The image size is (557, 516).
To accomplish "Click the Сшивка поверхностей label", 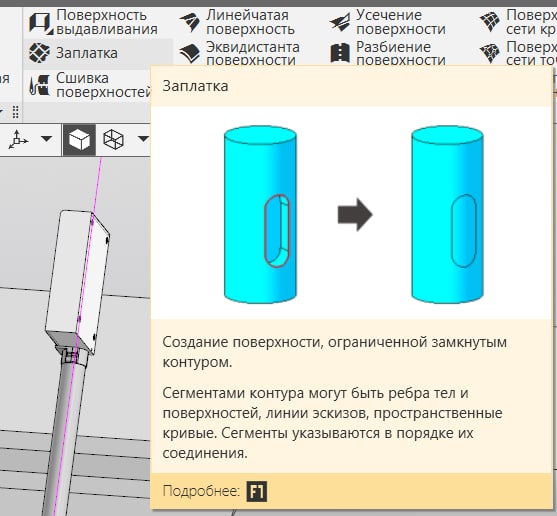I will pyautogui.click(x=103, y=85).
